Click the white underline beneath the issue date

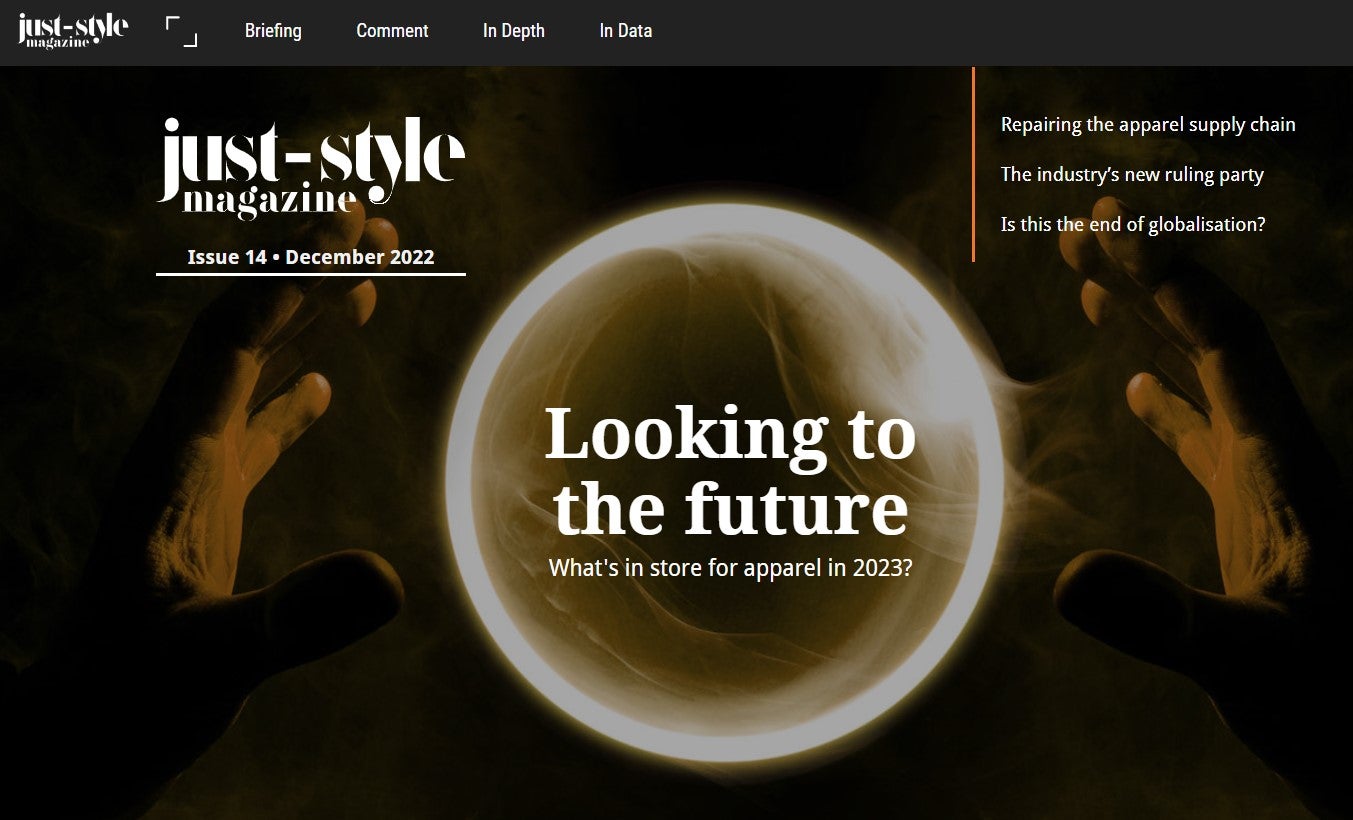click(x=311, y=273)
